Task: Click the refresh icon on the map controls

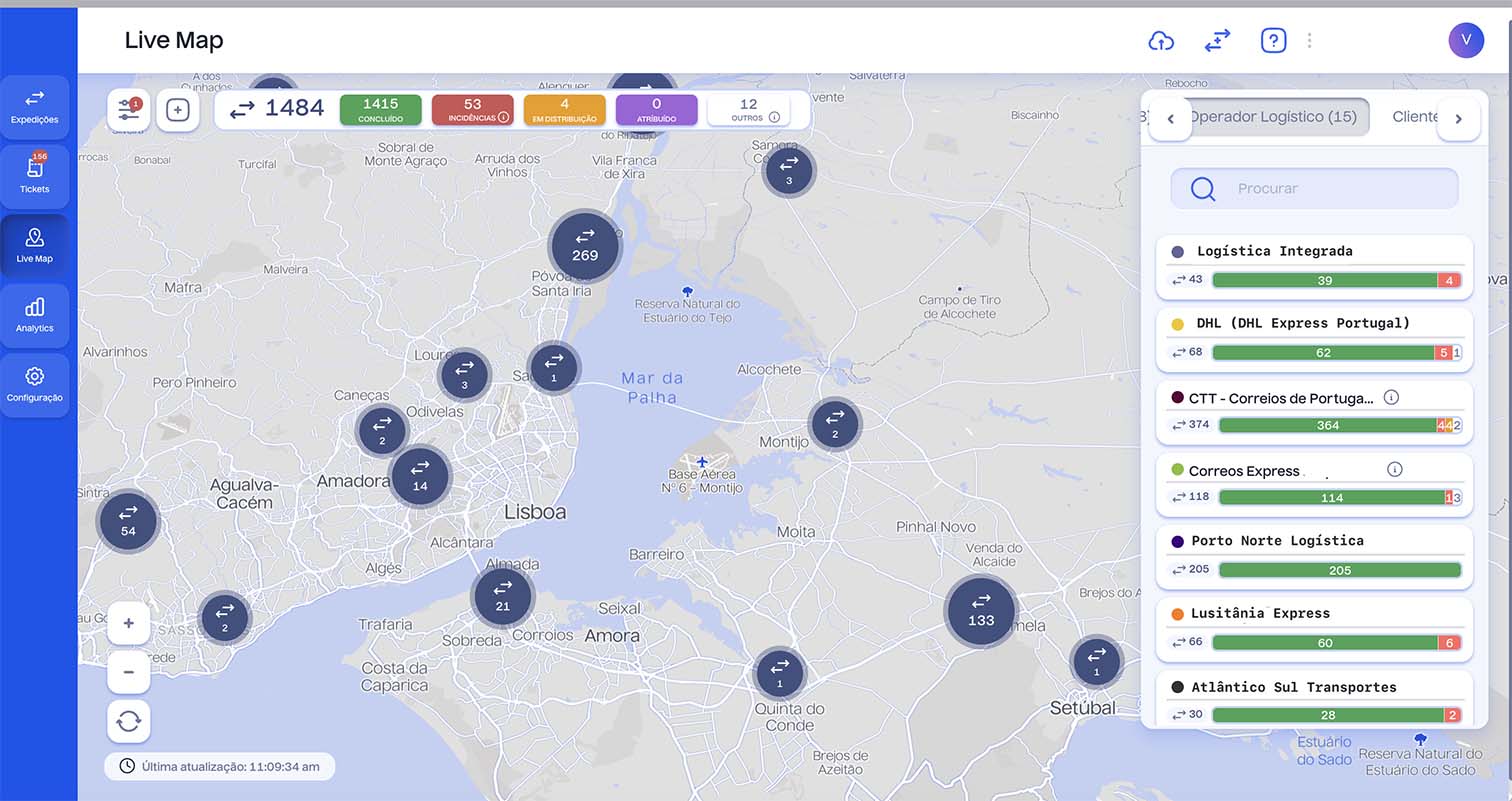Action: [128, 721]
